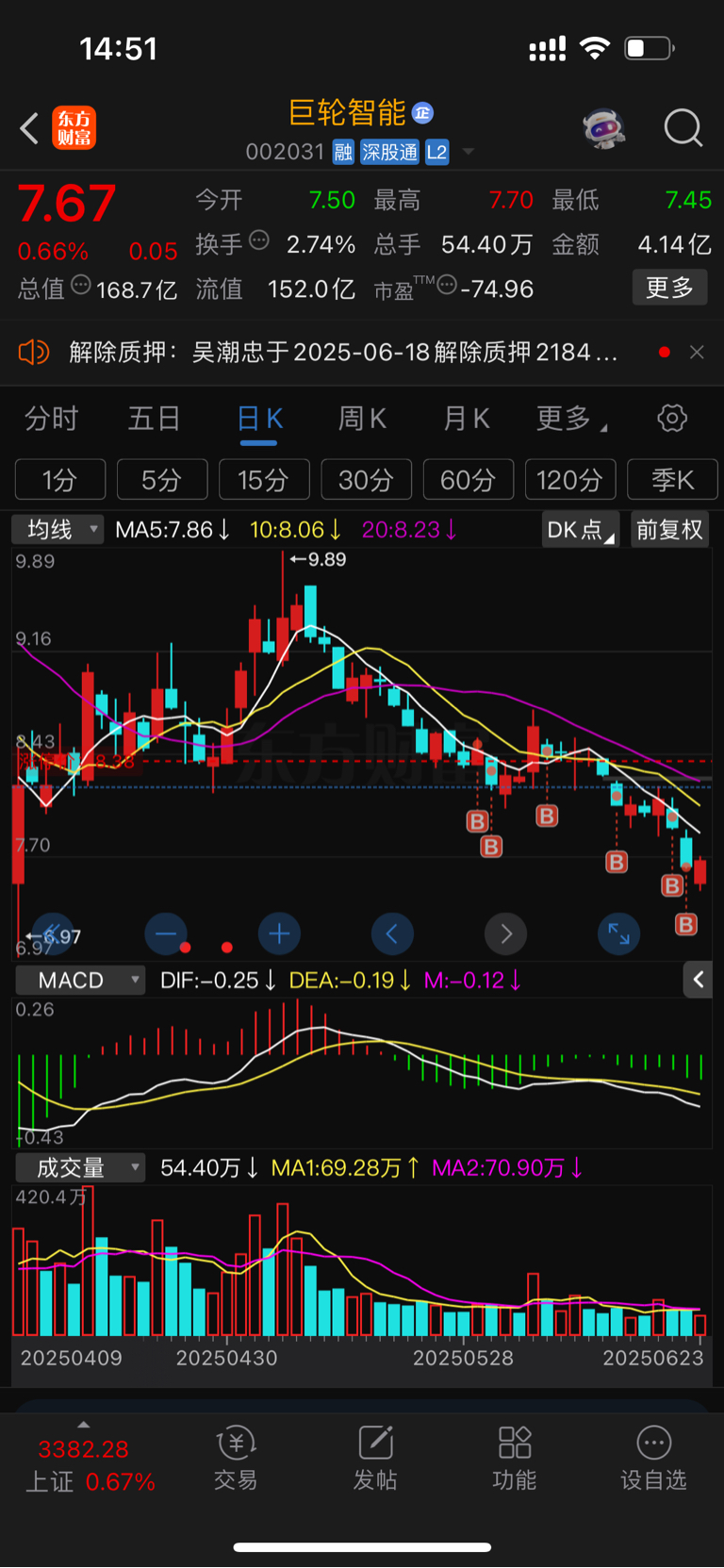The image size is (724, 1568).
Task: Tap the stock name 巨轮智能
Action: point(347,113)
